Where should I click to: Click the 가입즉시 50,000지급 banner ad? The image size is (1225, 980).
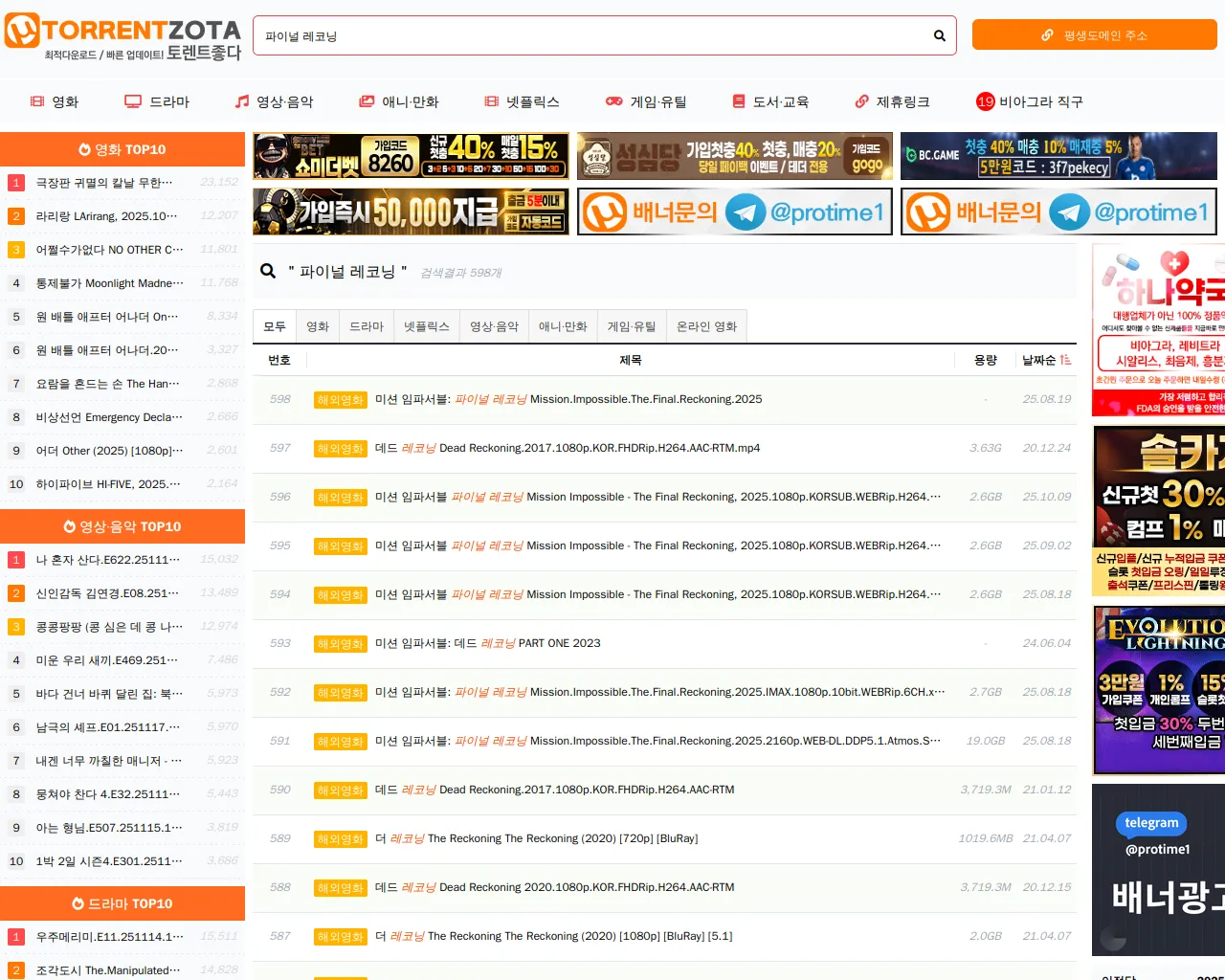coord(411,212)
